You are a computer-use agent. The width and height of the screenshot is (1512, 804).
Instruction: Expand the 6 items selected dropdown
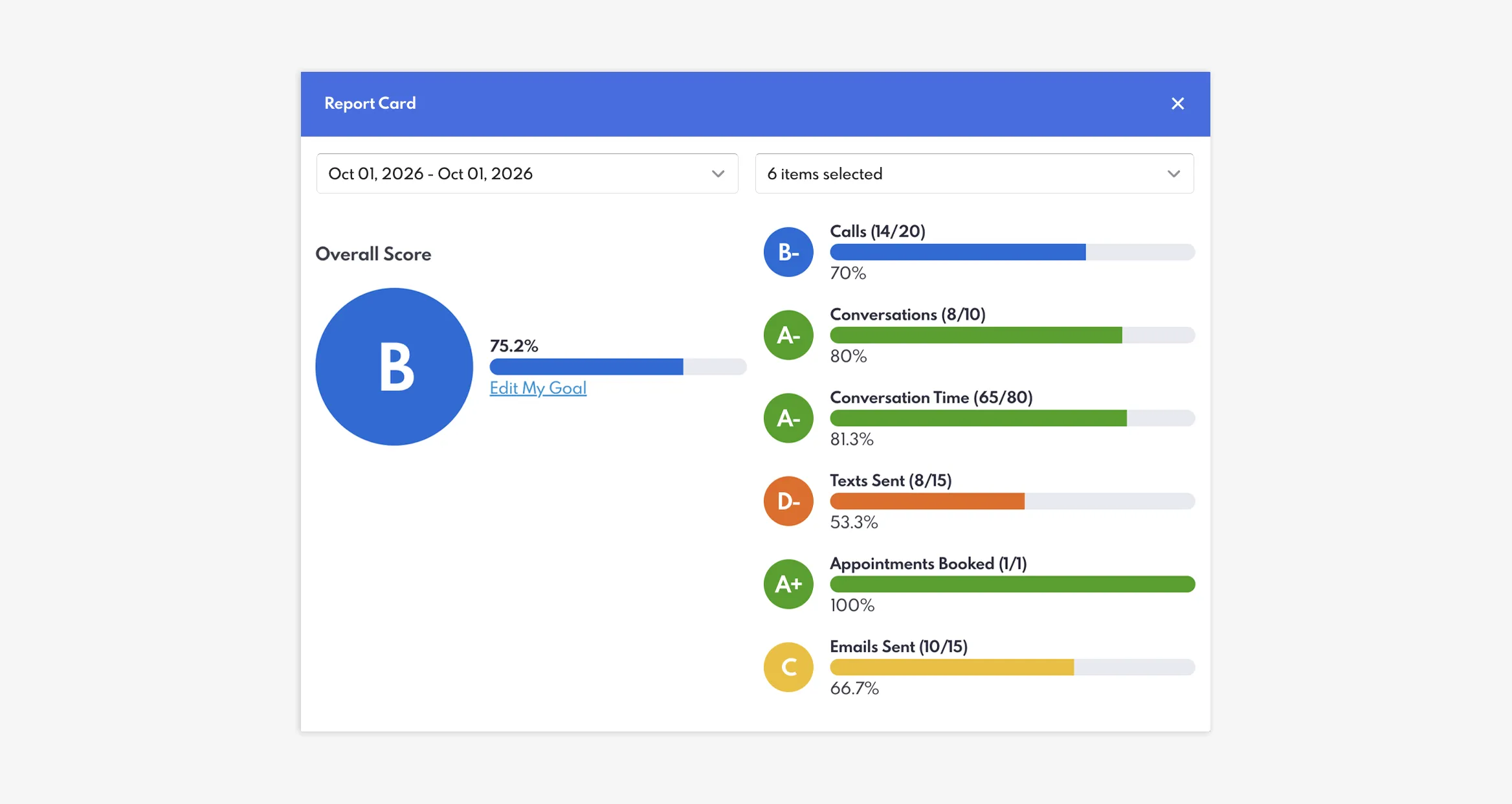[974, 173]
